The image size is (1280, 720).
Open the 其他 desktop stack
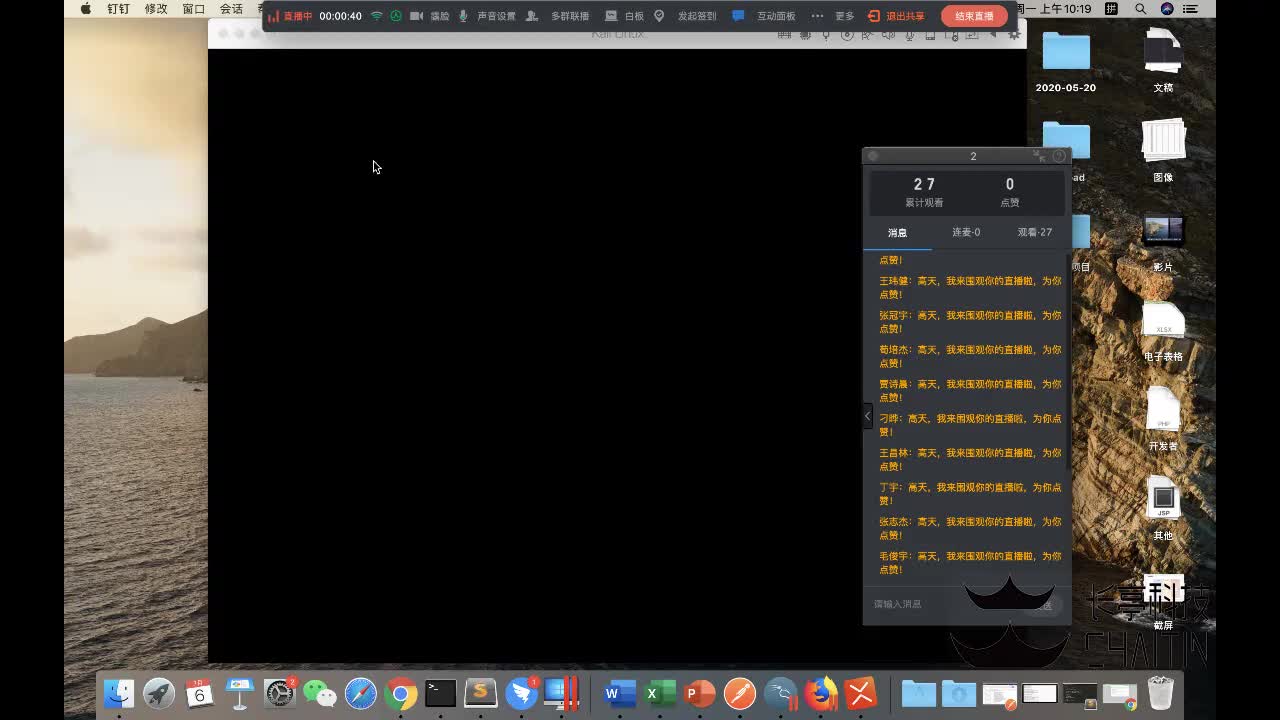click(x=1163, y=508)
